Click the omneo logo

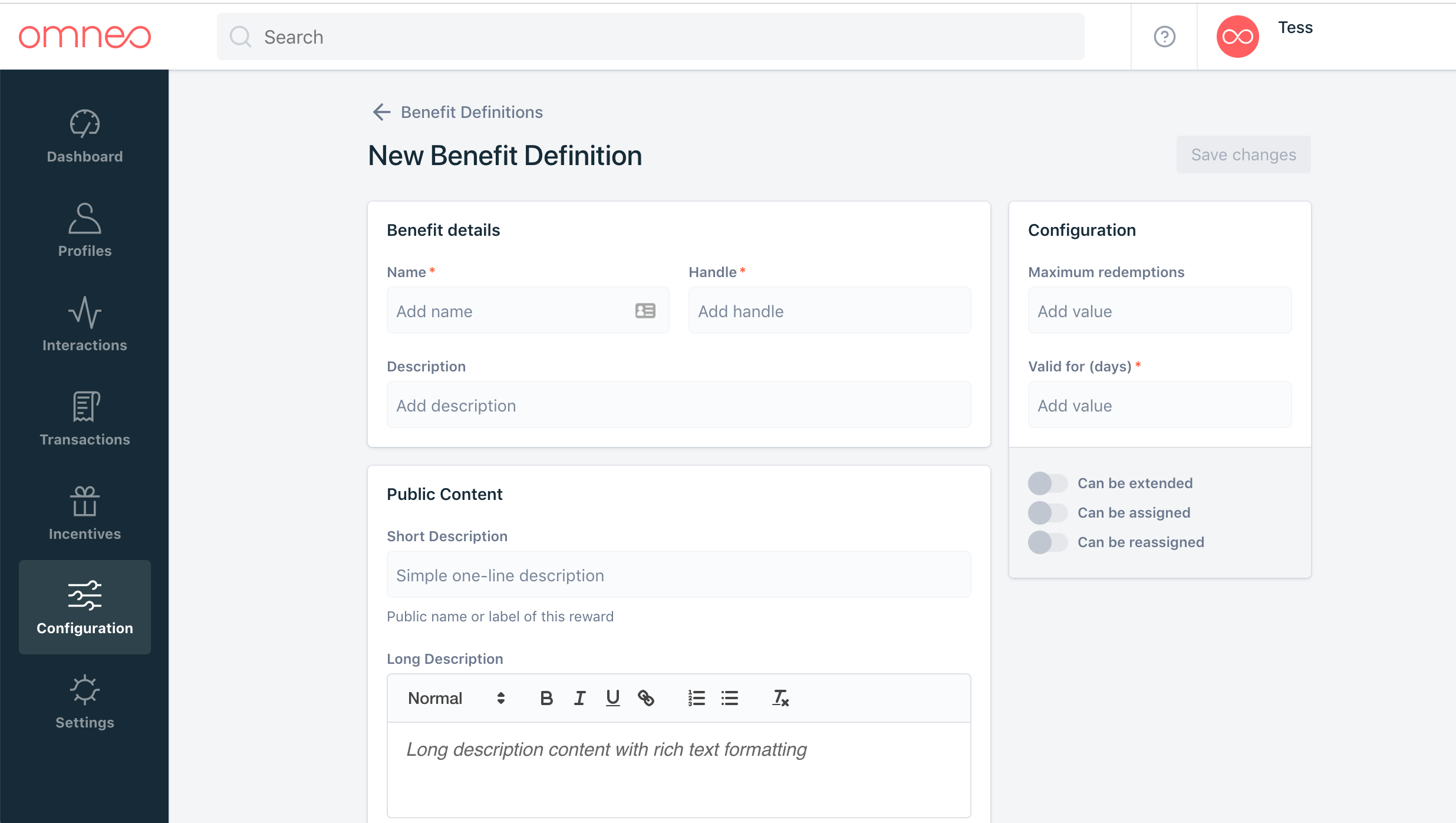coord(85,37)
